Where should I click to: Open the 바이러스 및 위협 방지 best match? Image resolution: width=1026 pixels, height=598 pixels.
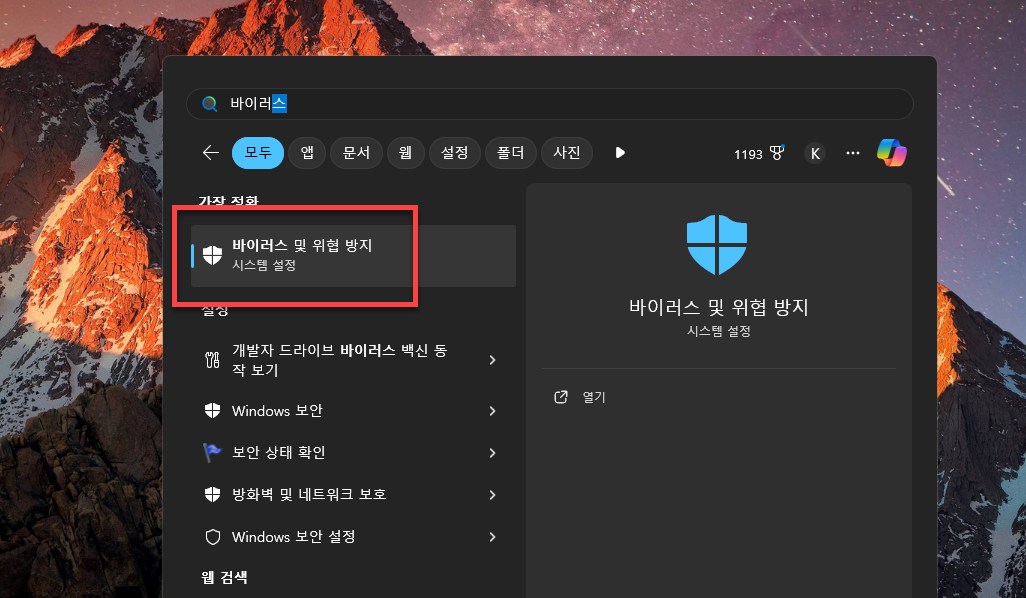click(x=353, y=256)
